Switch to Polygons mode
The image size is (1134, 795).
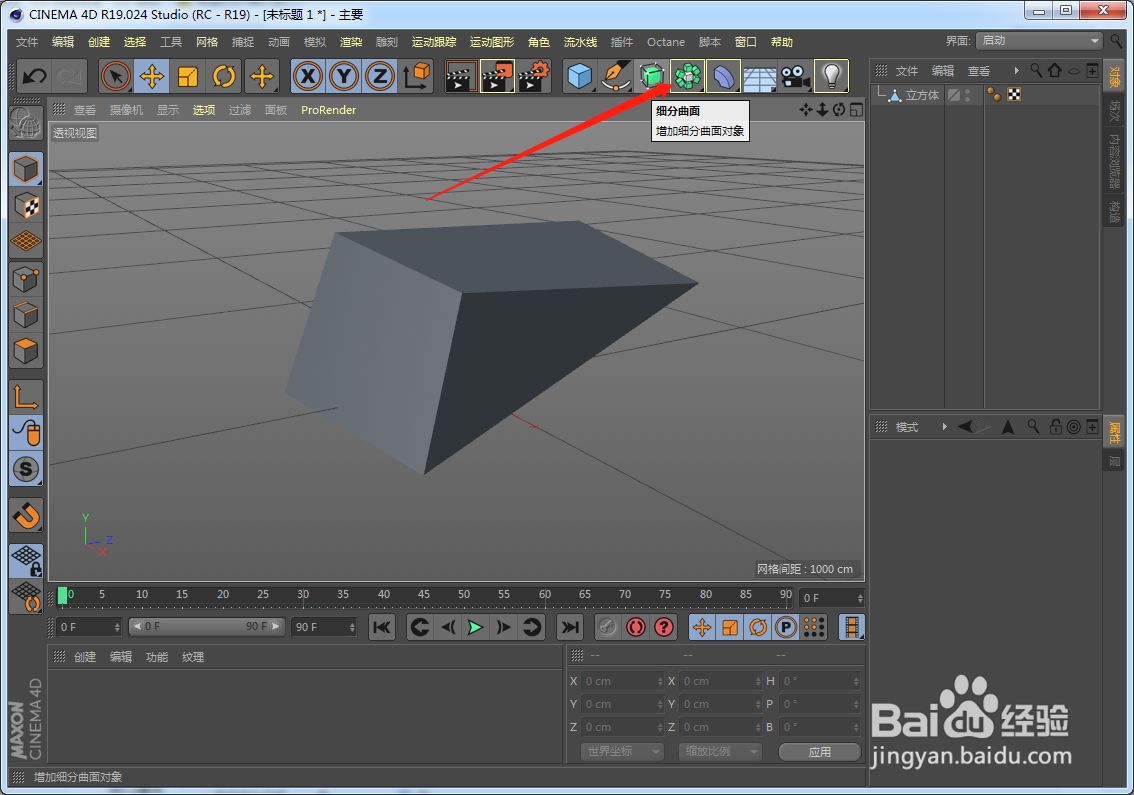(26, 352)
